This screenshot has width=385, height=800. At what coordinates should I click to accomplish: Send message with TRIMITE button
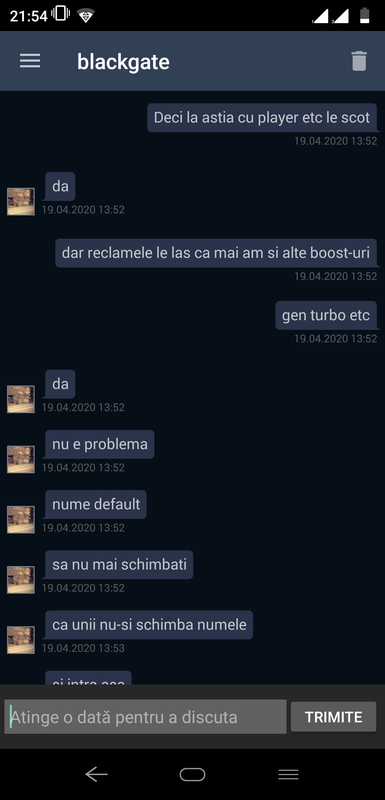coord(333,717)
